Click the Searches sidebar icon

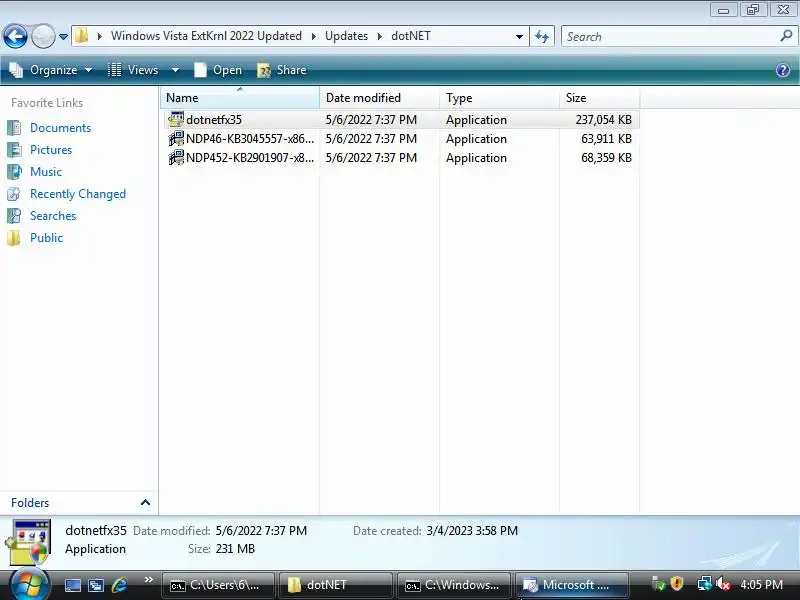[x=14, y=215]
